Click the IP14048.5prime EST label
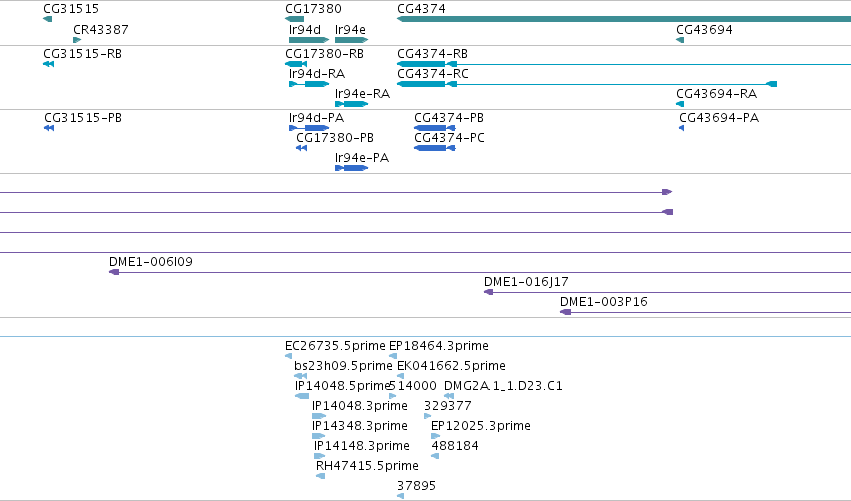Viewport: 851px width, 501px height. pos(342,386)
